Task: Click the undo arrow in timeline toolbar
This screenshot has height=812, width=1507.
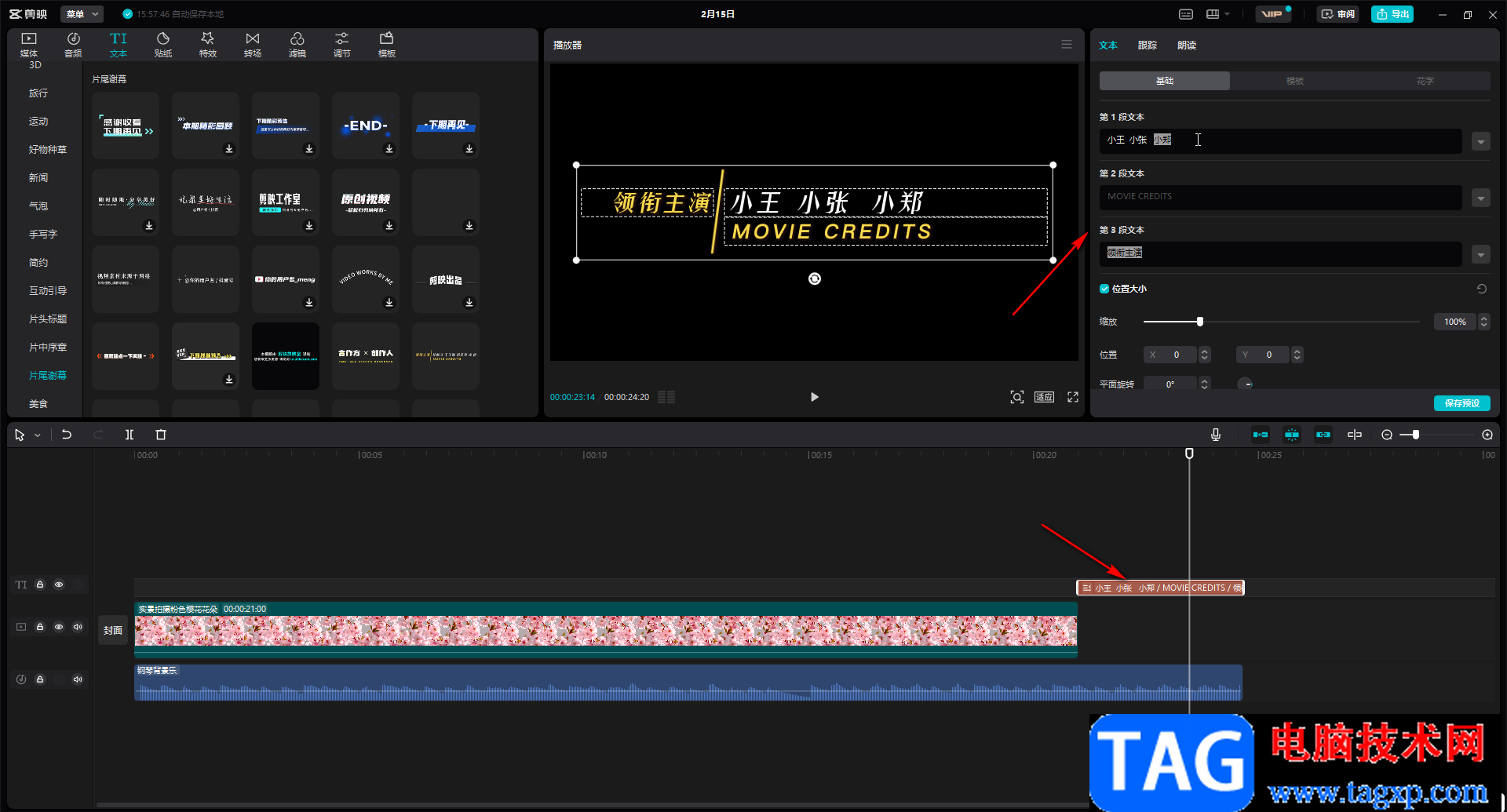Action: (67, 435)
